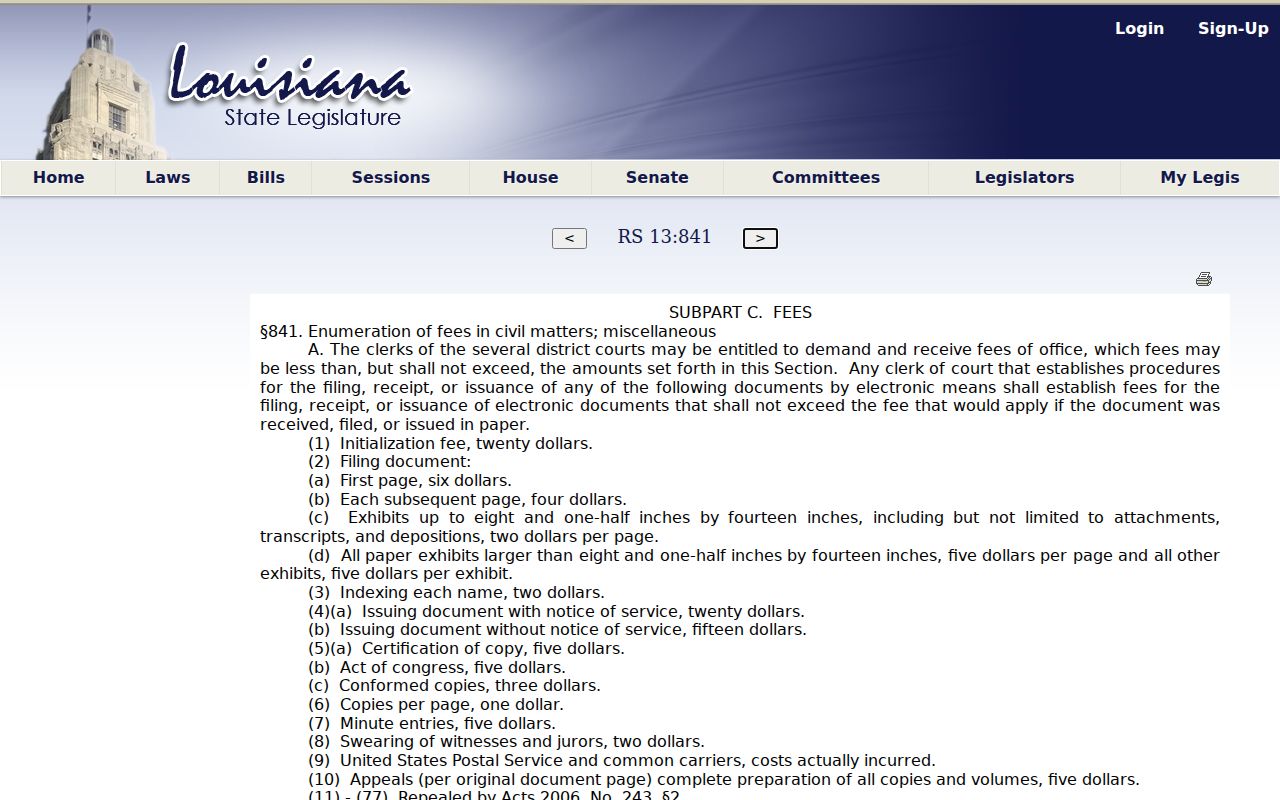
Task: Click the printer icon above the statute
Action: click(1204, 279)
